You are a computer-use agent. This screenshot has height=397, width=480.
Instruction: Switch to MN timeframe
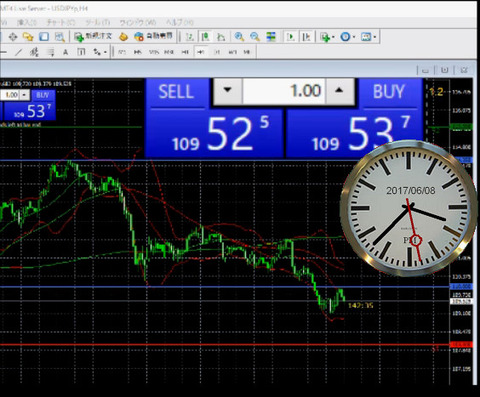247,52
